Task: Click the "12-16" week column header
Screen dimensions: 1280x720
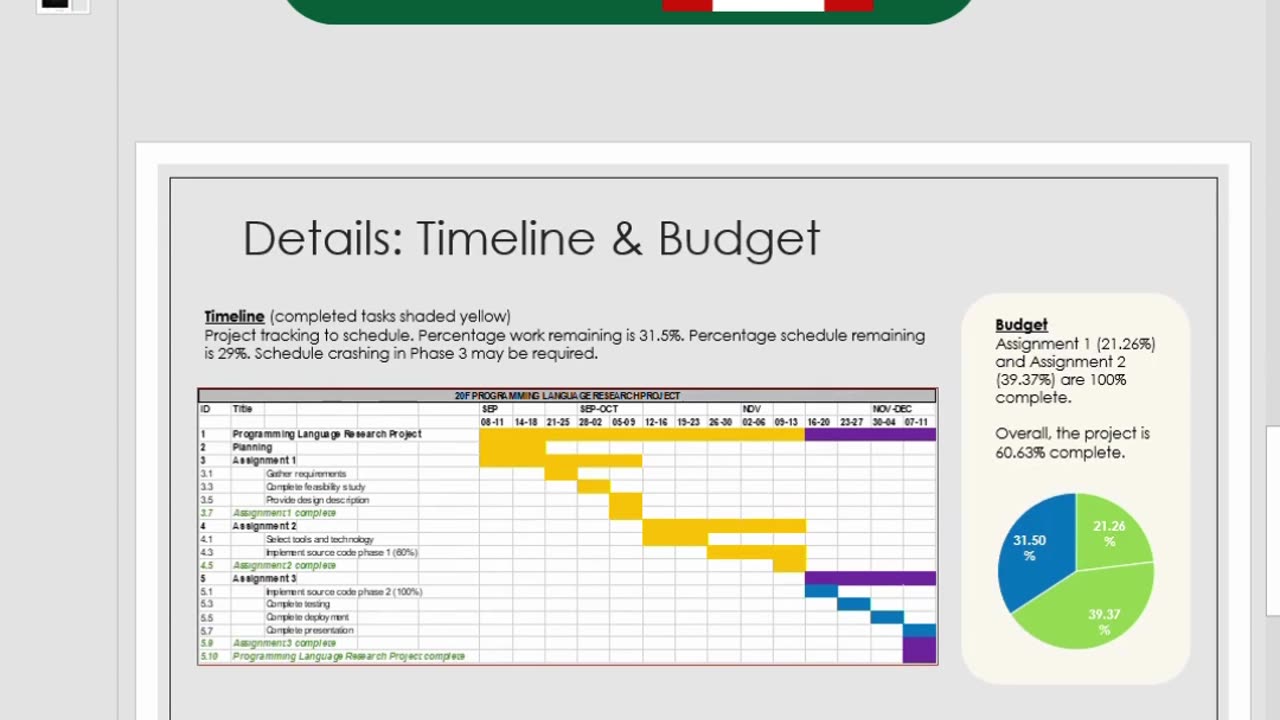Action: pyautogui.click(x=656, y=422)
